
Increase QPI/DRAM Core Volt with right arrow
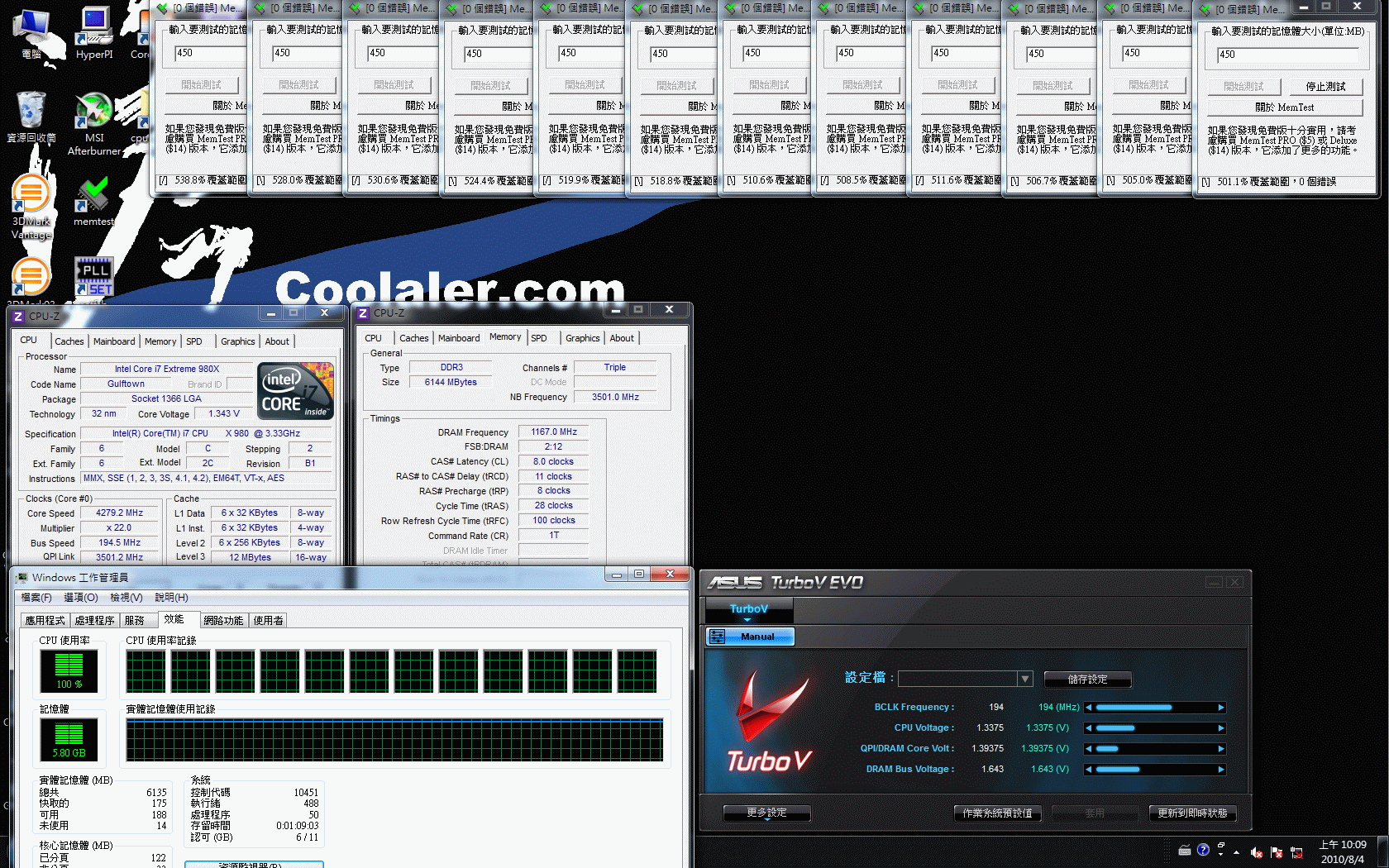coord(1220,749)
